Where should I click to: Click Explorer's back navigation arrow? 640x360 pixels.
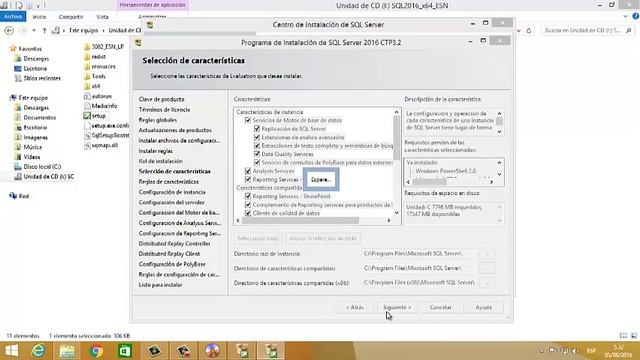tap(9, 31)
